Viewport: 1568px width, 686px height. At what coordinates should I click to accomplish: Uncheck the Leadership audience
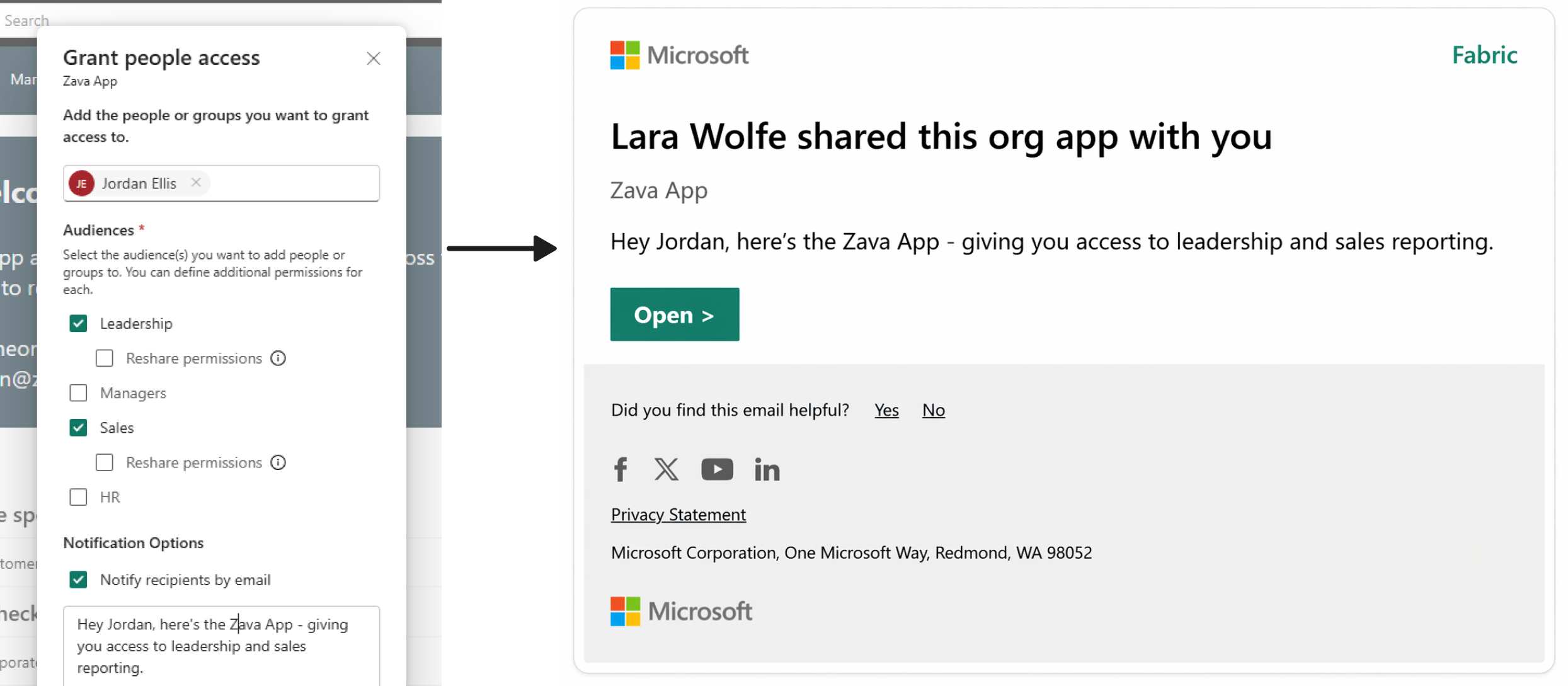pyautogui.click(x=78, y=323)
